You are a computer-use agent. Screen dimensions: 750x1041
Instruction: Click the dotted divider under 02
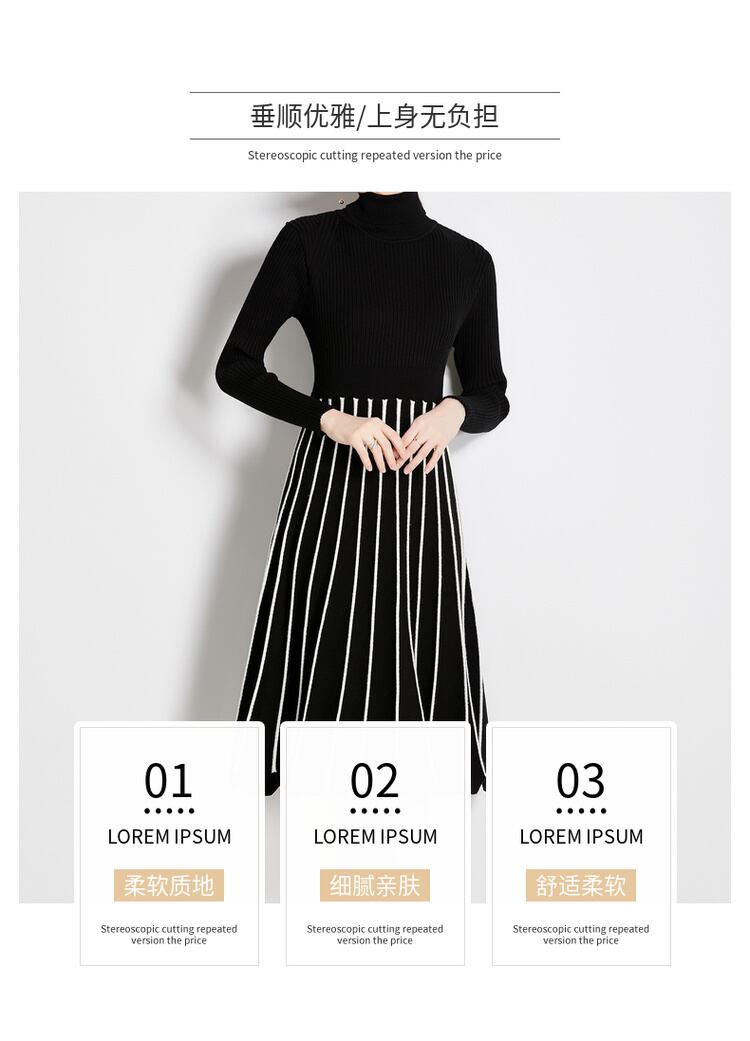(375, 811)
